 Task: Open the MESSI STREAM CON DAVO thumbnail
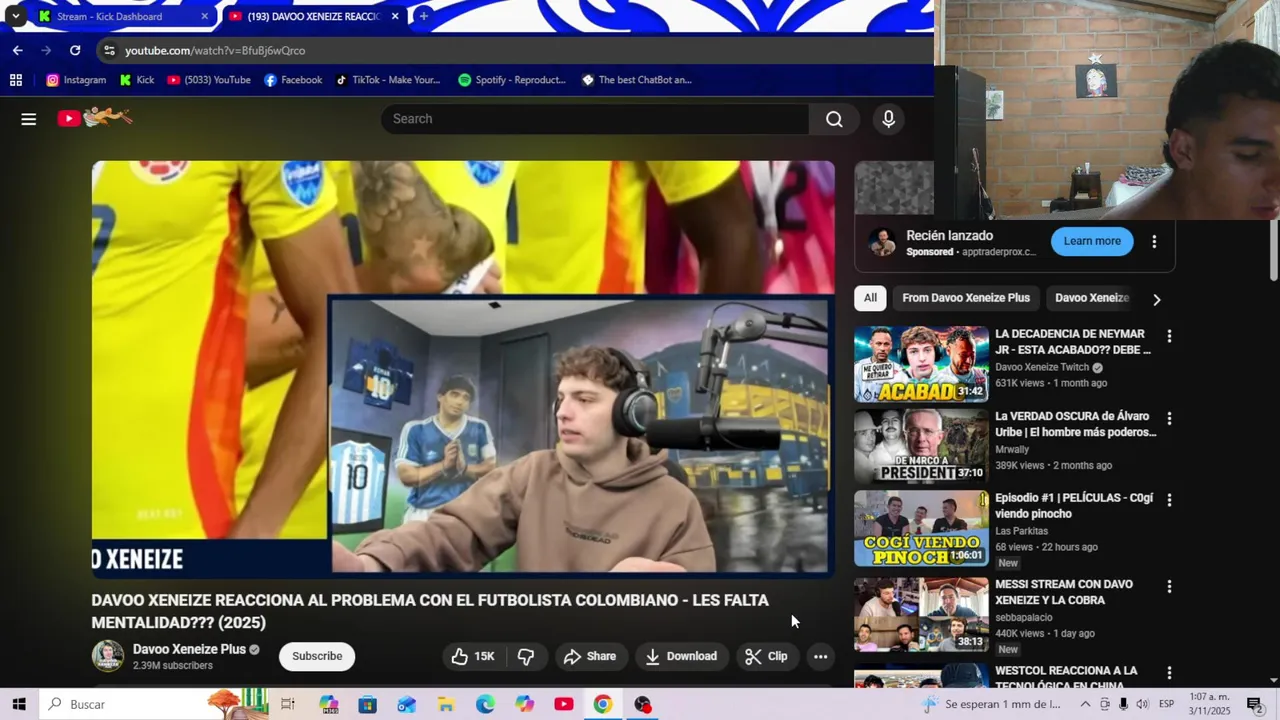921,614
